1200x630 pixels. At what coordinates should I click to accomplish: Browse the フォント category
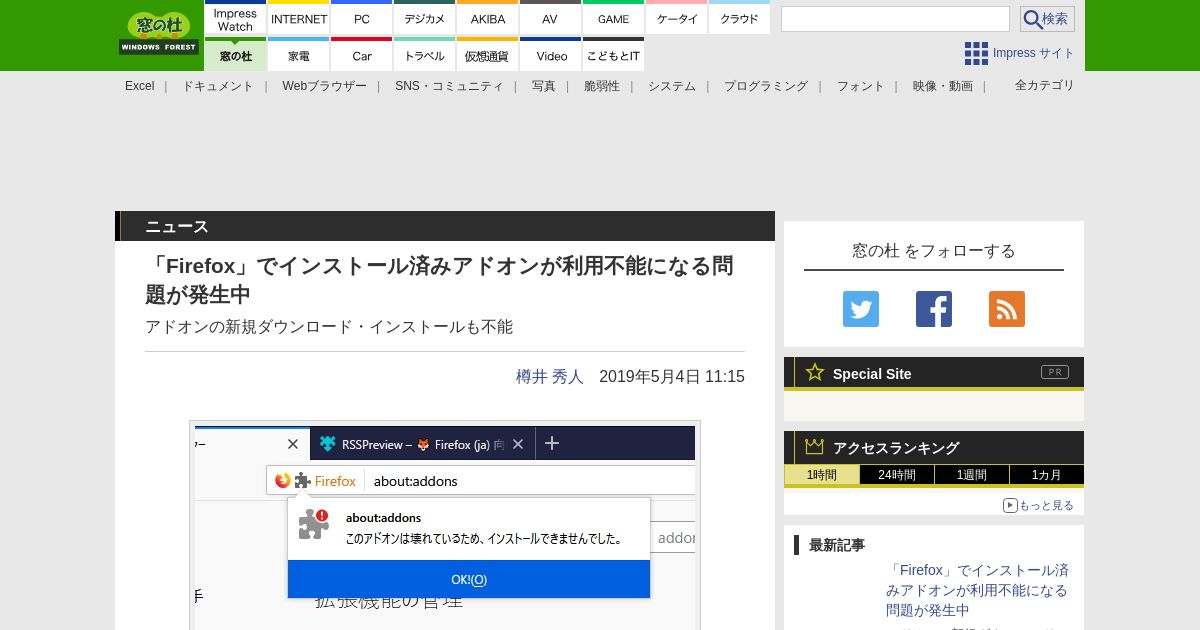click(x=861, y=86)
